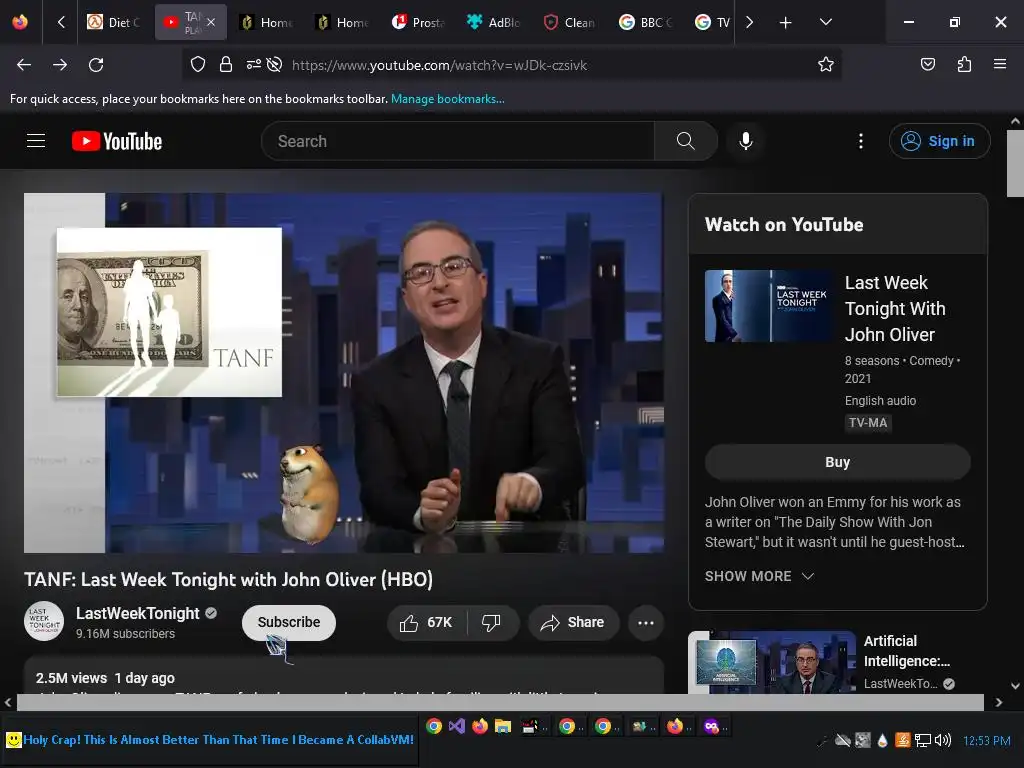Expand the list all tabs dropdown

[x=825, y=22]
